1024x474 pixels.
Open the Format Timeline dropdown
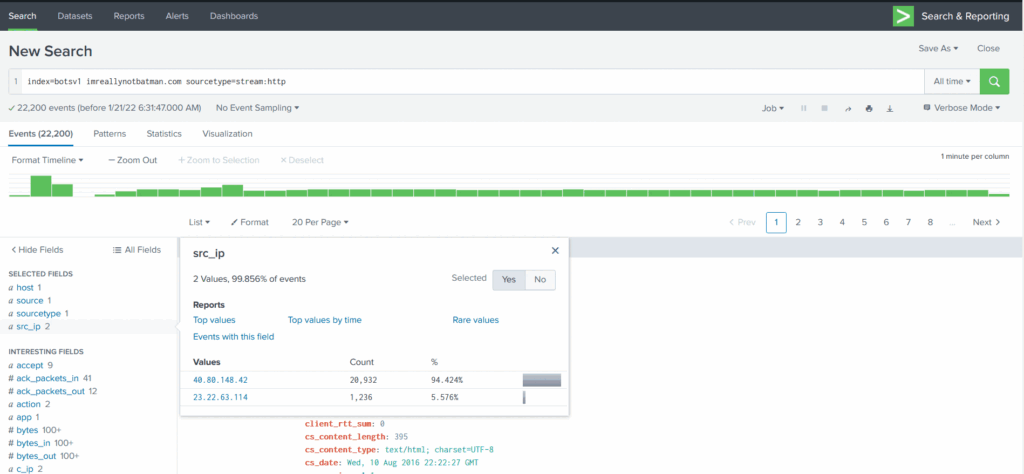point(48,160)
